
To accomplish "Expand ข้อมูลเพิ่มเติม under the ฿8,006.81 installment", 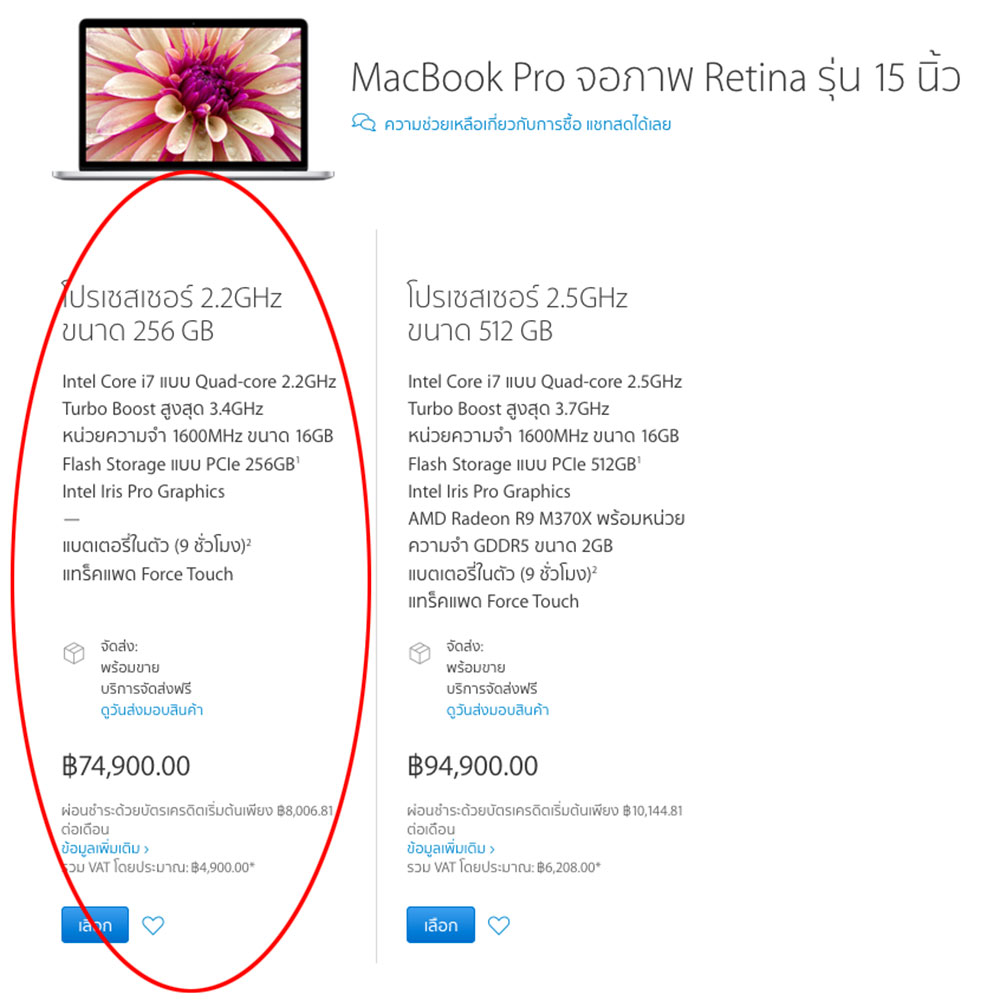I will tap(105, 848).
